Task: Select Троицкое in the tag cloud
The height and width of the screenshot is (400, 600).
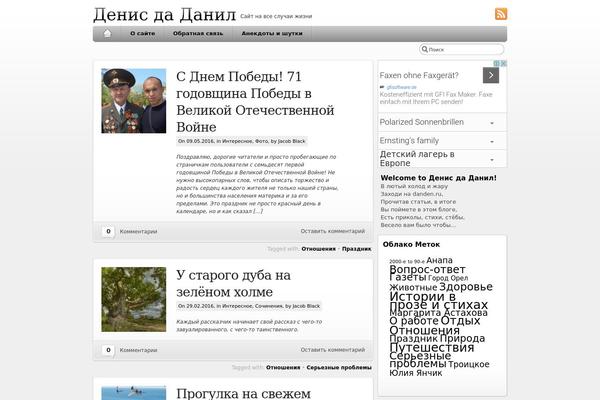Action: tap(469, 364)
